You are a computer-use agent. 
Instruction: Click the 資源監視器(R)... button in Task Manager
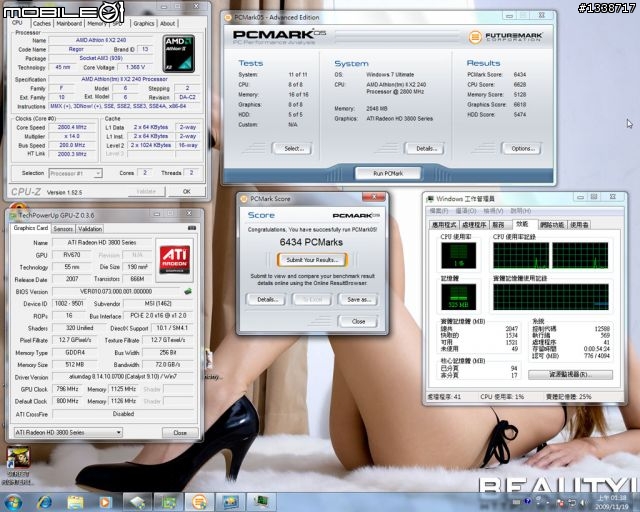coord(570,374)
